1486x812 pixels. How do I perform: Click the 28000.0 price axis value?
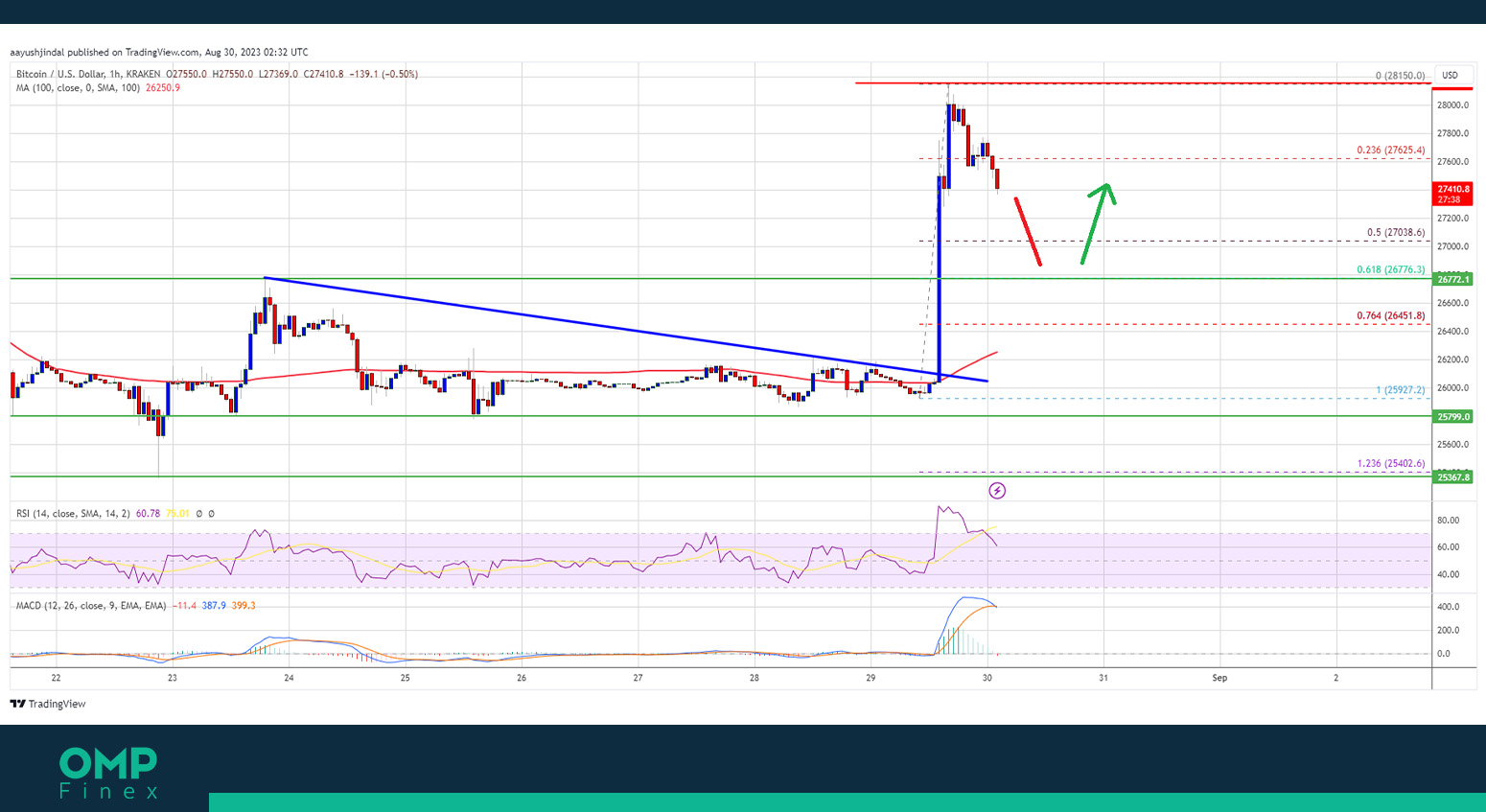click(x=1453, y=105)
